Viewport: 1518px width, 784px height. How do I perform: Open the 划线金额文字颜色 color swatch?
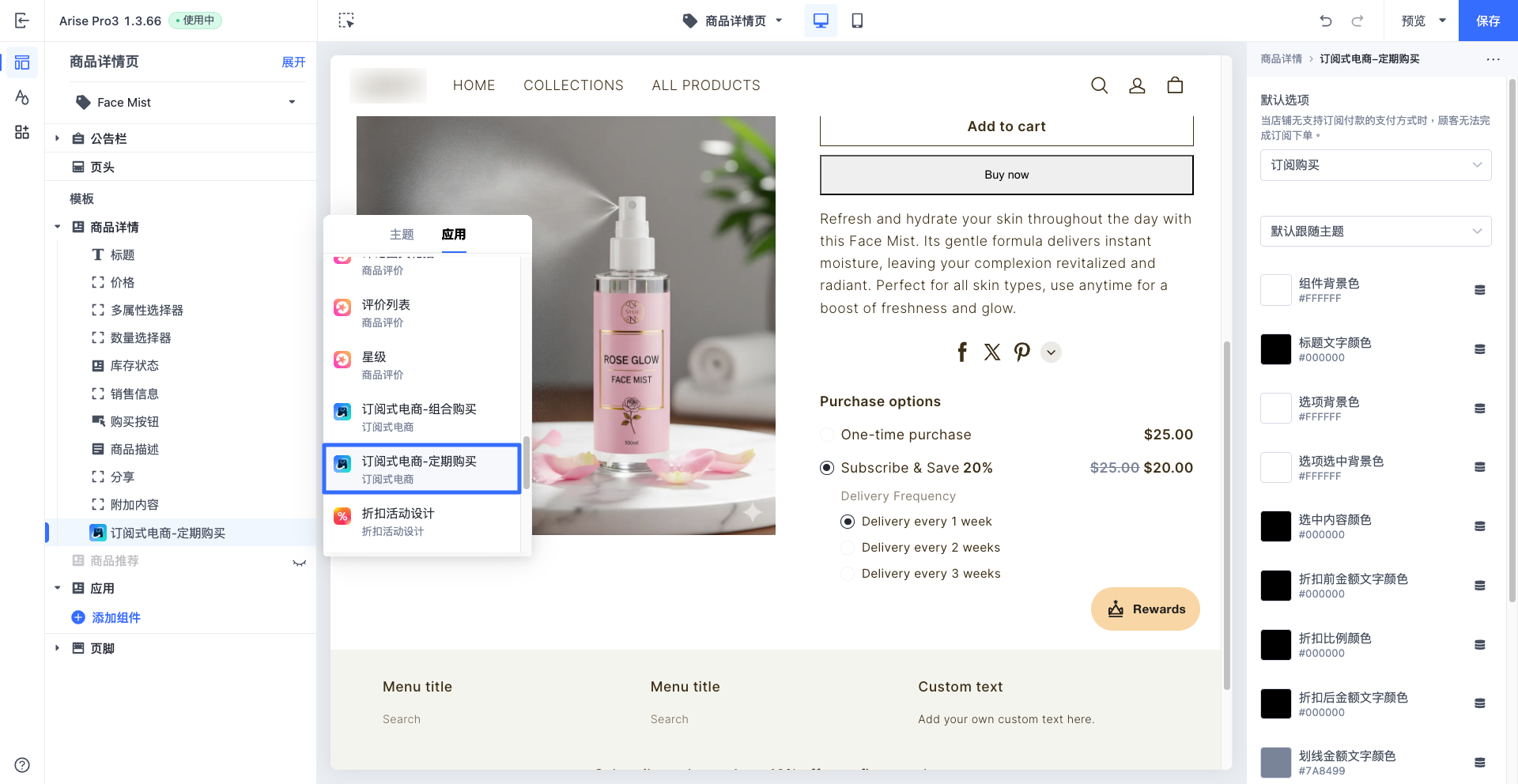[x=1275, y=763]
